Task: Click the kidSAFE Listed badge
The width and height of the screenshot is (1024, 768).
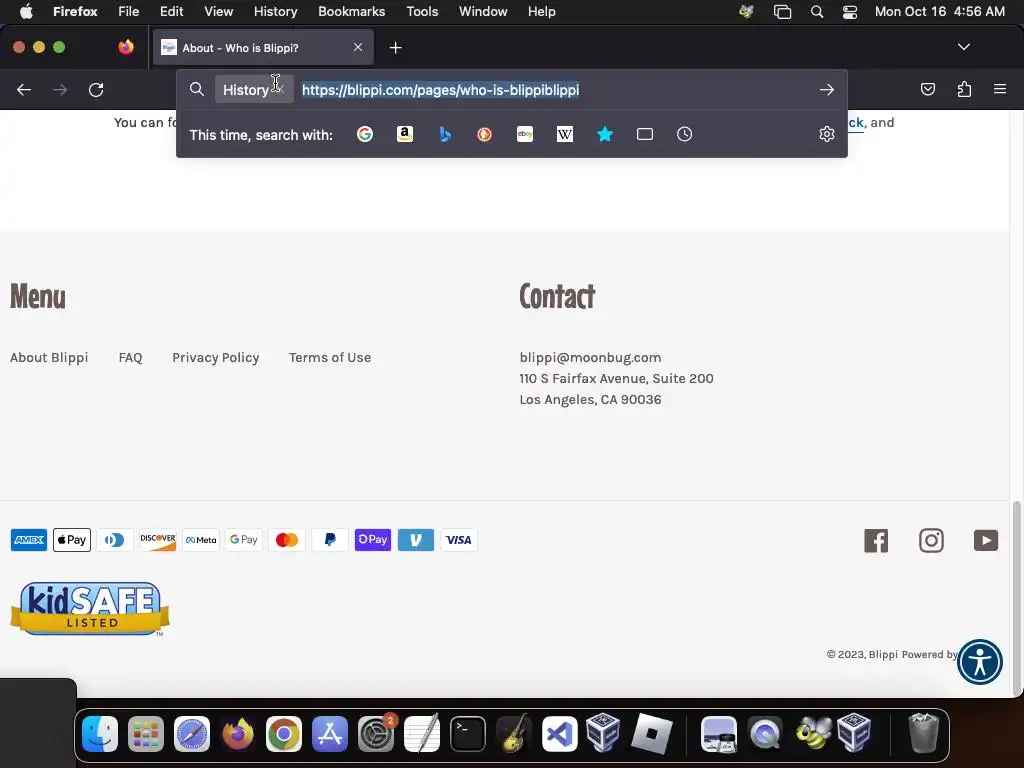Action: 89,609
